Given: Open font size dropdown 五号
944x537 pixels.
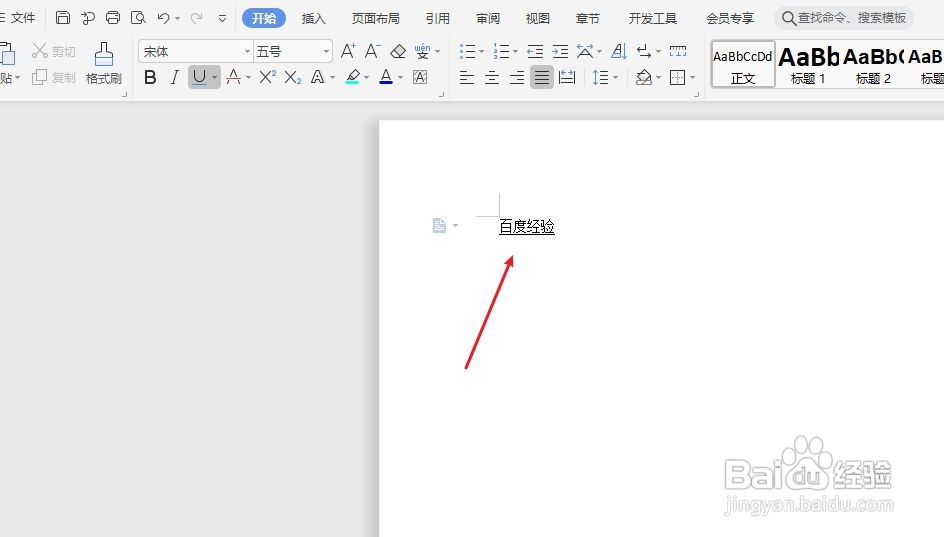Looking at the screenshot, I should tap(326, 52).
